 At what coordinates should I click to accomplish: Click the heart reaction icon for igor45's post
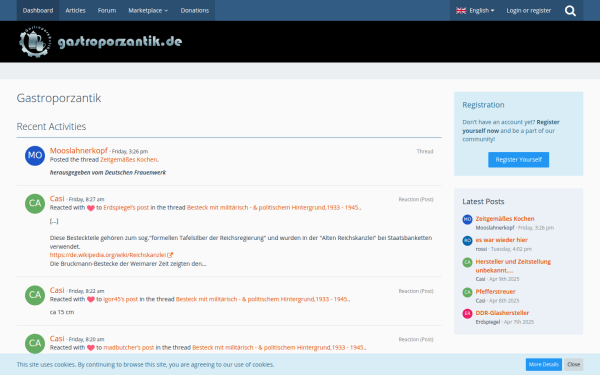point(91,300)
